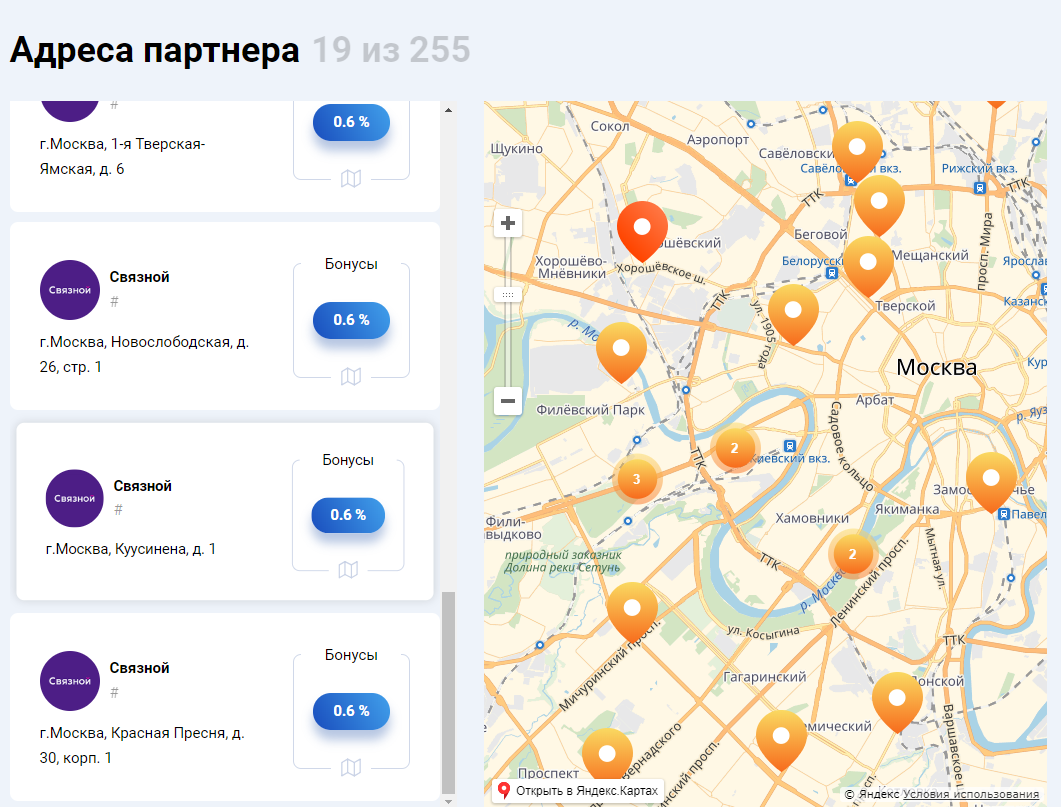1061x807 pixels.
Task: Click the Рижский вокзал station icon
Action: click(980, 188)
